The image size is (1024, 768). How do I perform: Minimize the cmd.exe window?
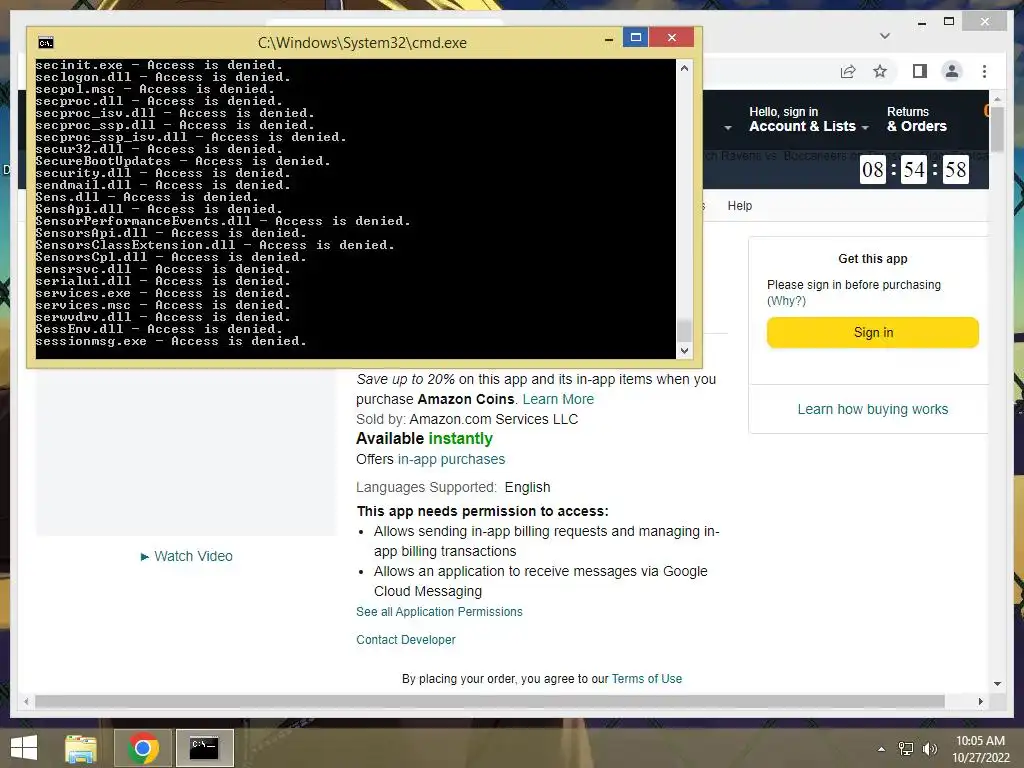[x=609, y=39]
